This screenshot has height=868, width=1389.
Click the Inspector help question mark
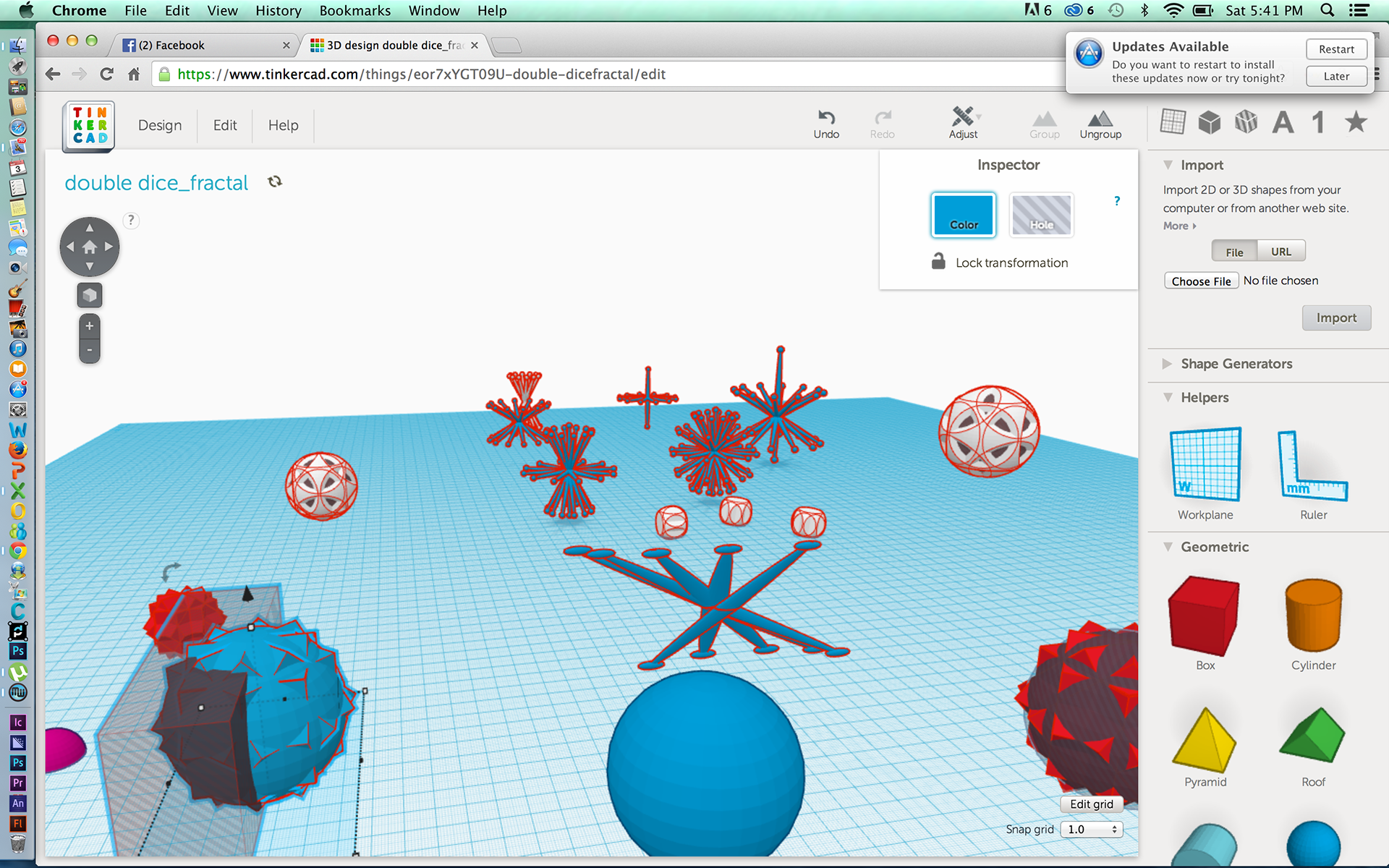coord(1117,201)
